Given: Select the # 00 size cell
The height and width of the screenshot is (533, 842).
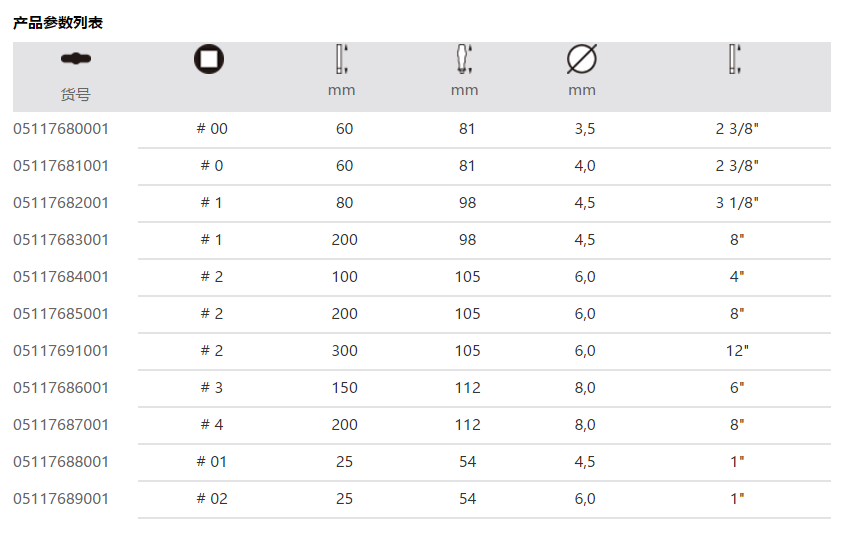Looking at the screenshot, I should coord(212,129).
